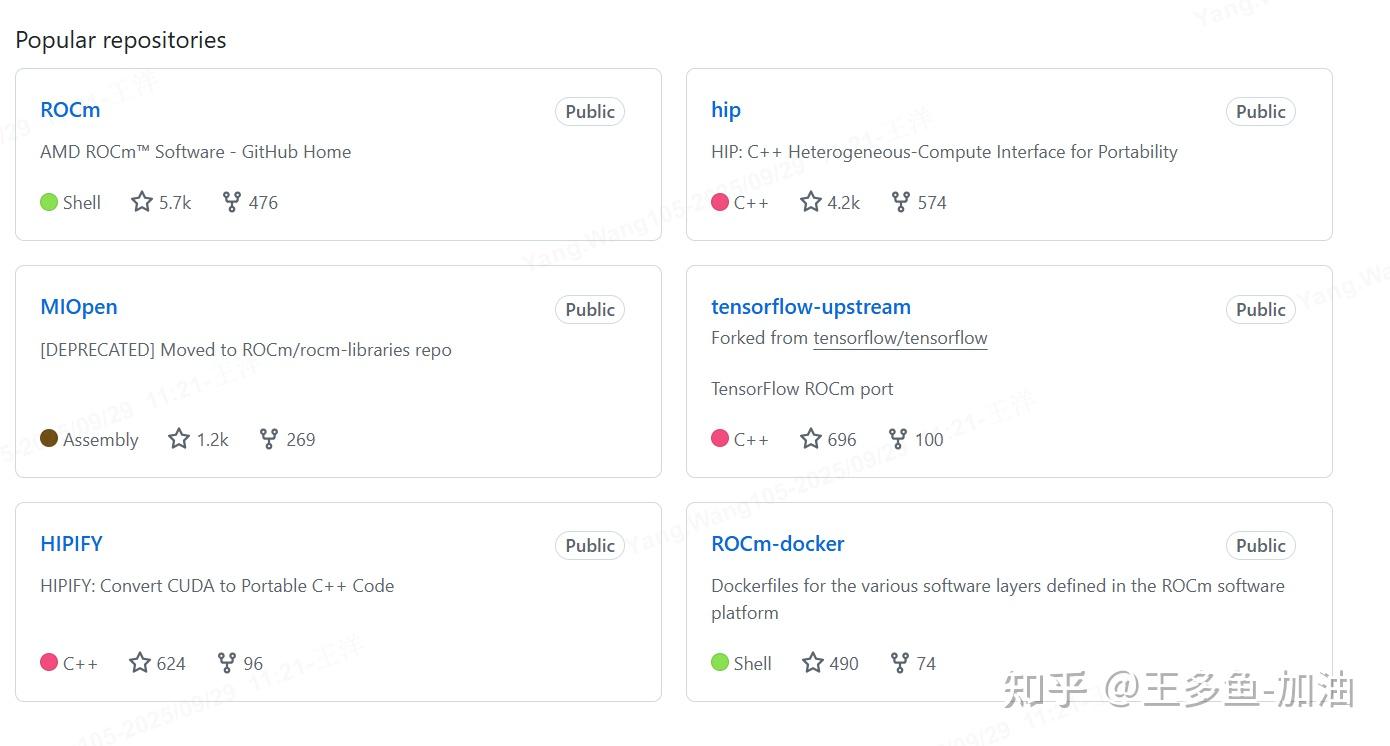
Task: Click the fork icon on tensorflow-upstream card
Action: tap(898, 439)
